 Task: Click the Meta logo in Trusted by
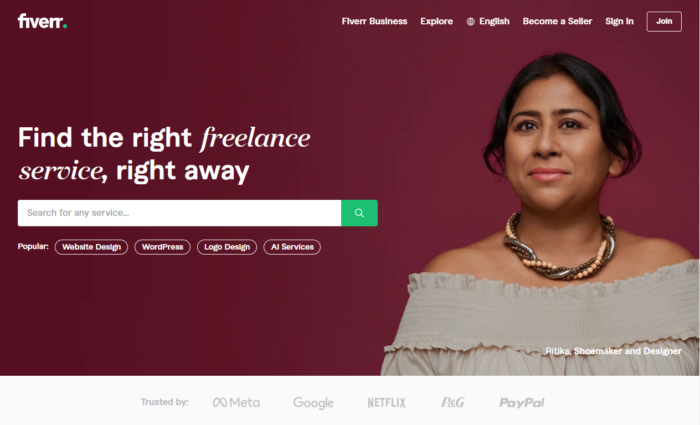point(236,402)
